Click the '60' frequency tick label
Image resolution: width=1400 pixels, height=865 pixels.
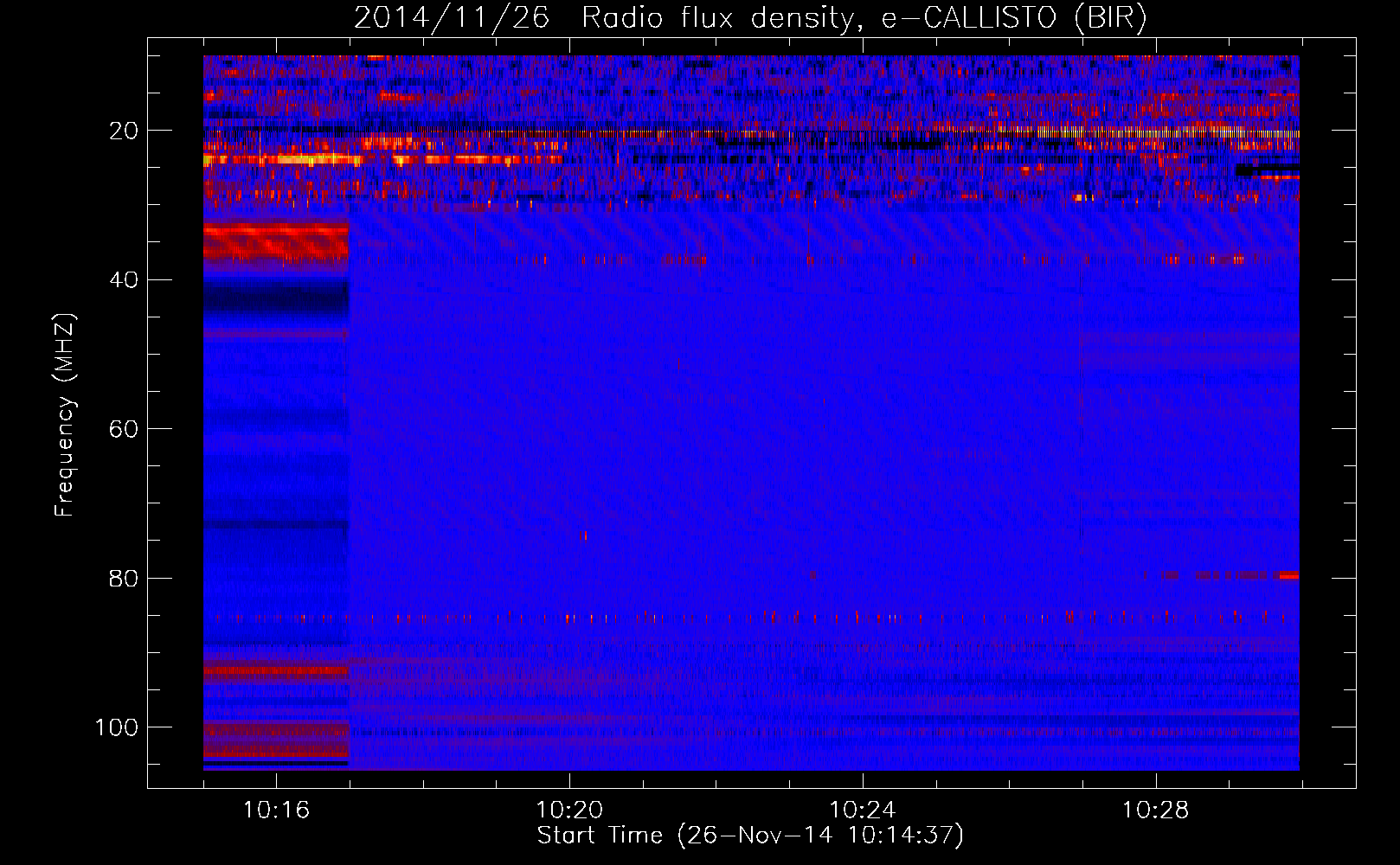pos(124,429)
